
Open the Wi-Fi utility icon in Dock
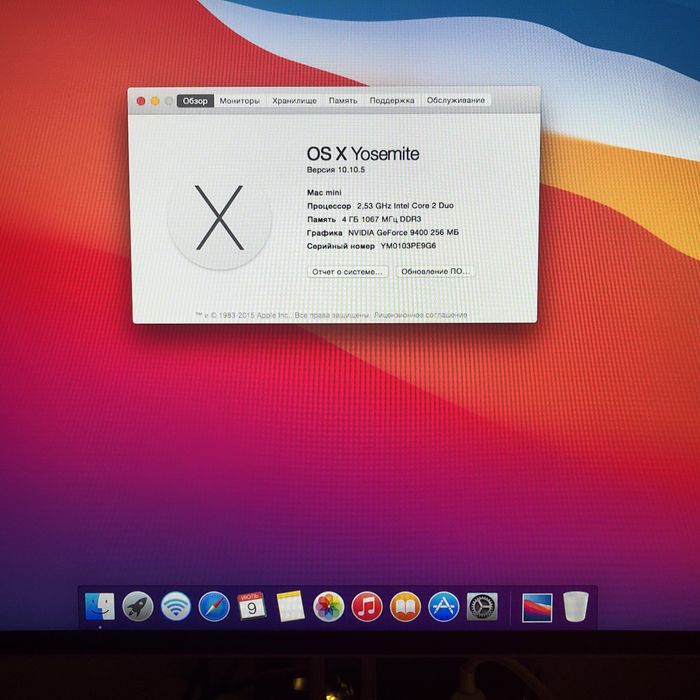point(176,606)
